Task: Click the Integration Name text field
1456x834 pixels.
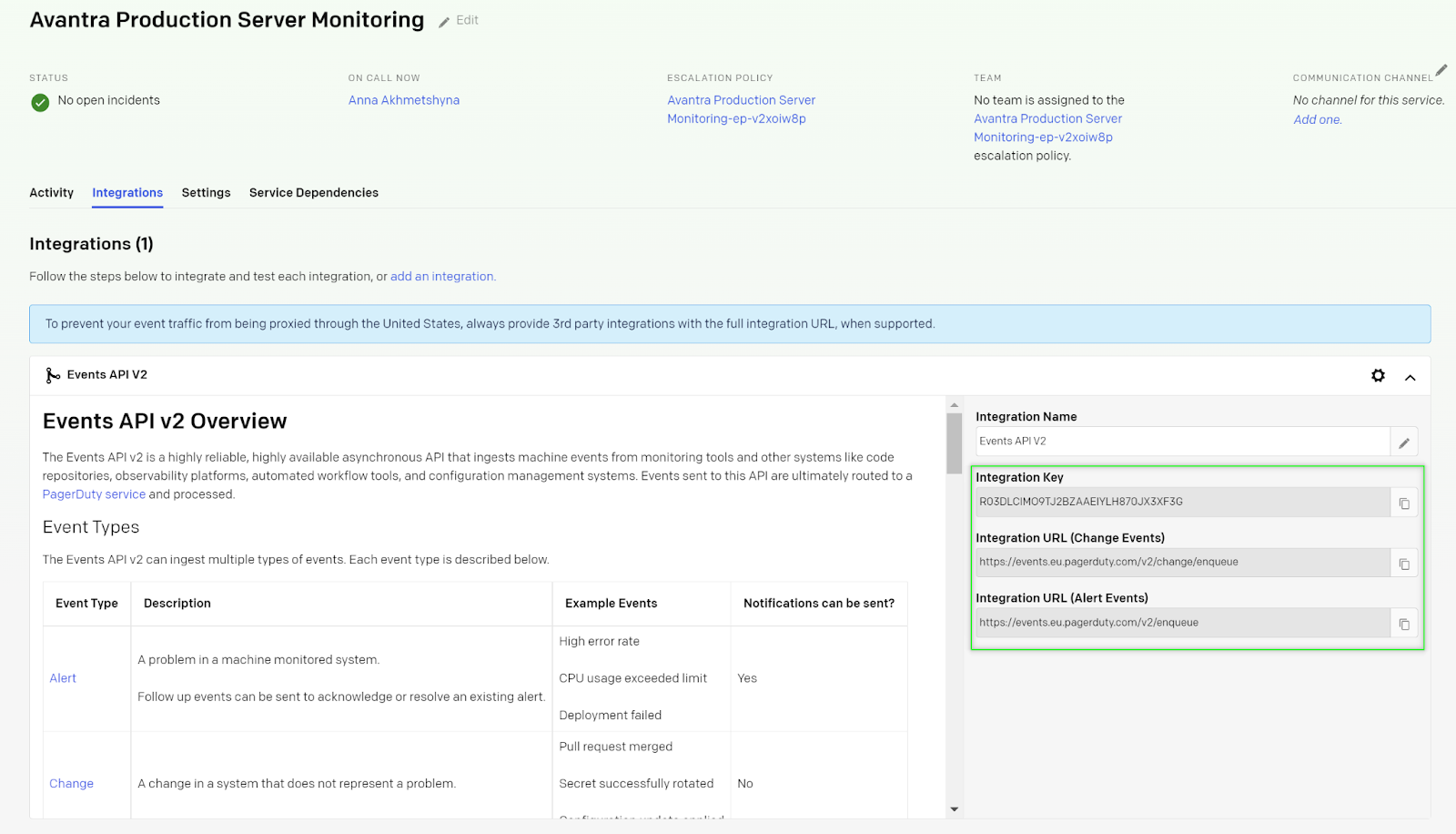Action: click(1174, 441)
